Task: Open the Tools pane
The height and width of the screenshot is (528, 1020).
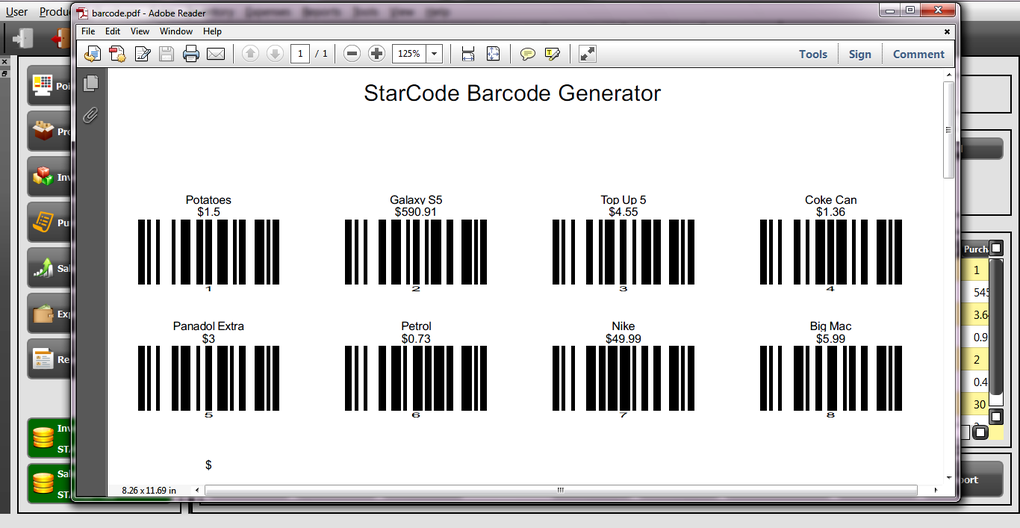Action: click(x=813, y=55)
